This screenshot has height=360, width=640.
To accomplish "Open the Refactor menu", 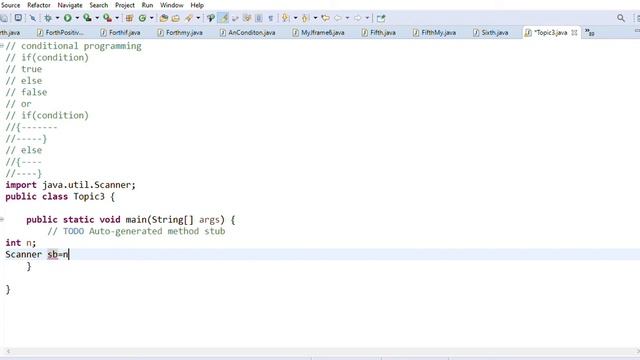I will pyautogui.click(x=39, y=5).
